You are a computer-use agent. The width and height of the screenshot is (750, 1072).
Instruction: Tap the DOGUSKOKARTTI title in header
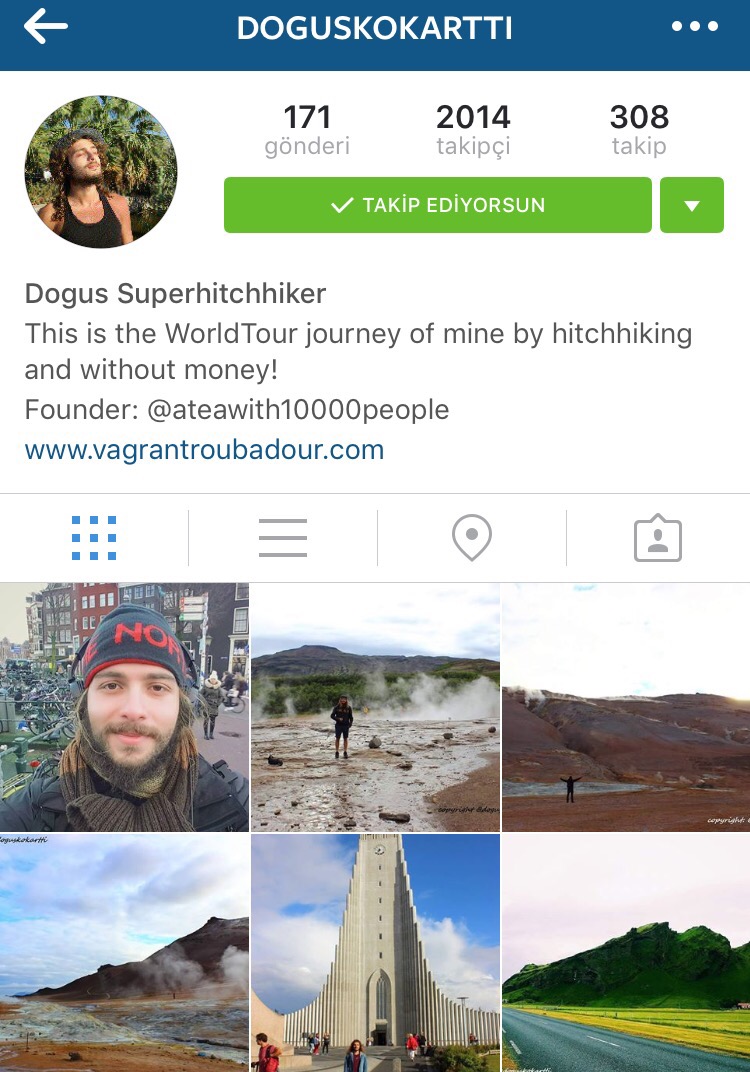(x=375, y=28)
